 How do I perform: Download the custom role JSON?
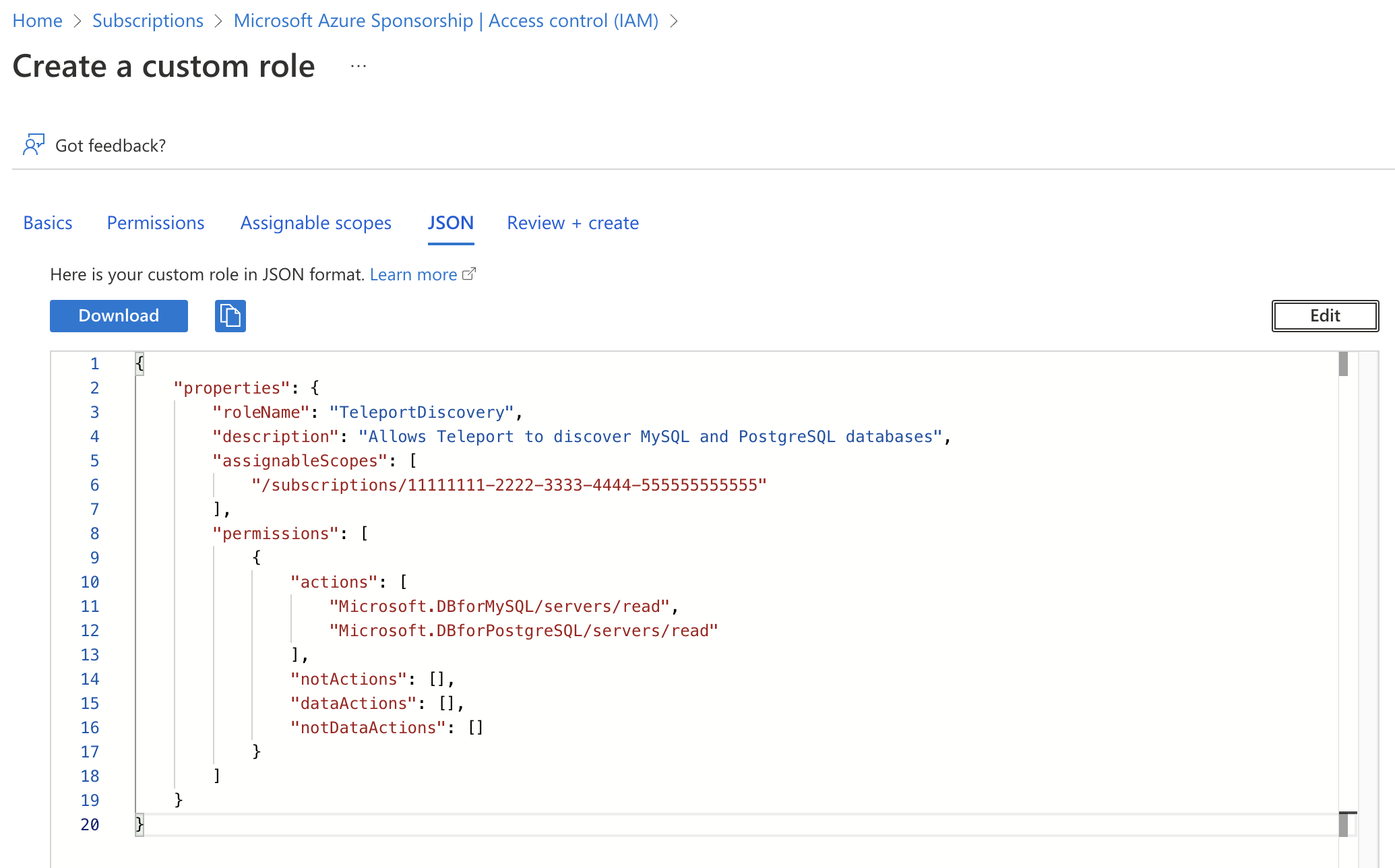point(118,315)
